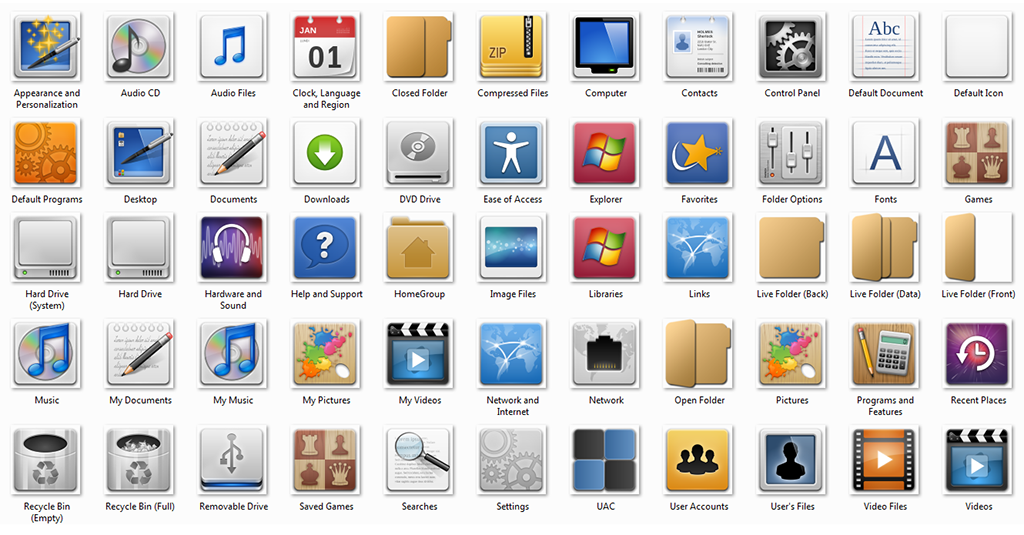Select the DVD Drive icon
1024x535 pixels.
(419, 153)
